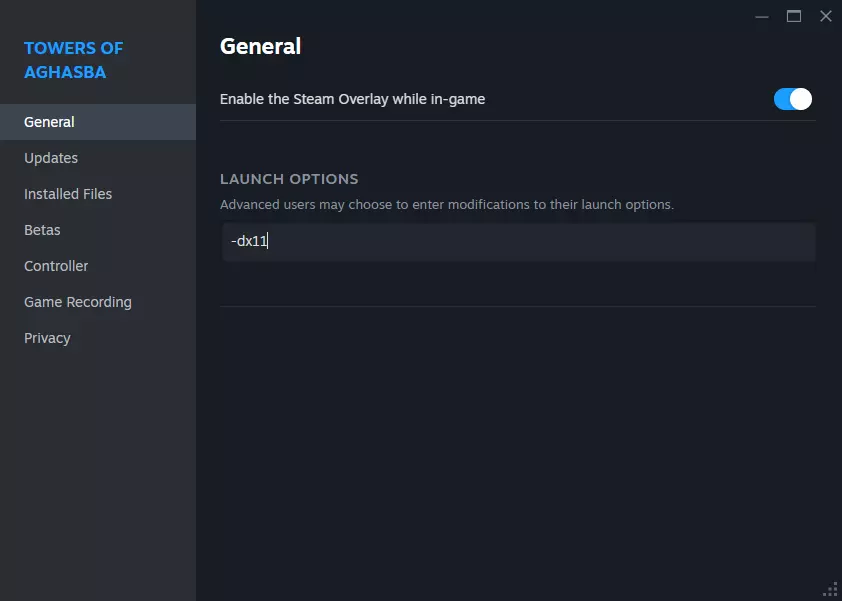Click the Advanced users description text
The height and width of the screenshot is (601, 842).
pos(446,205)
